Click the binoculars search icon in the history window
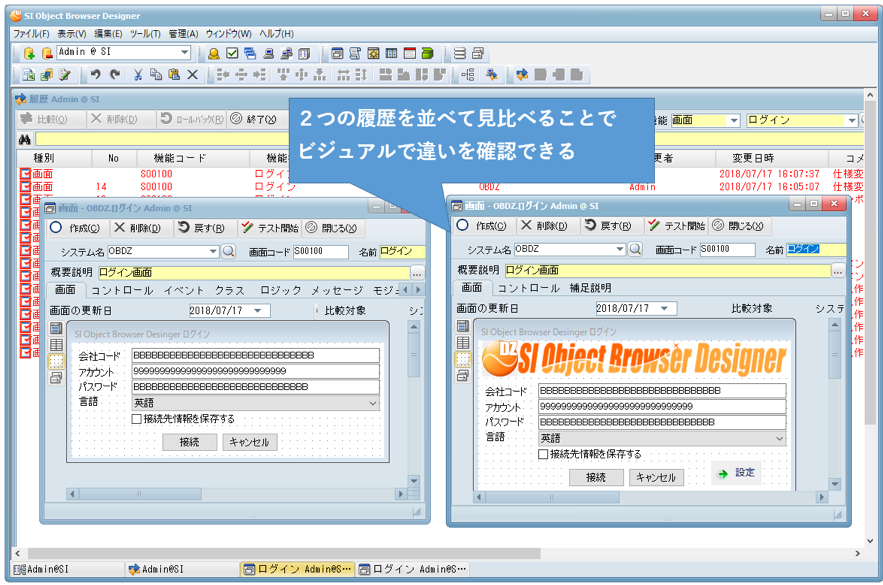 25,139
